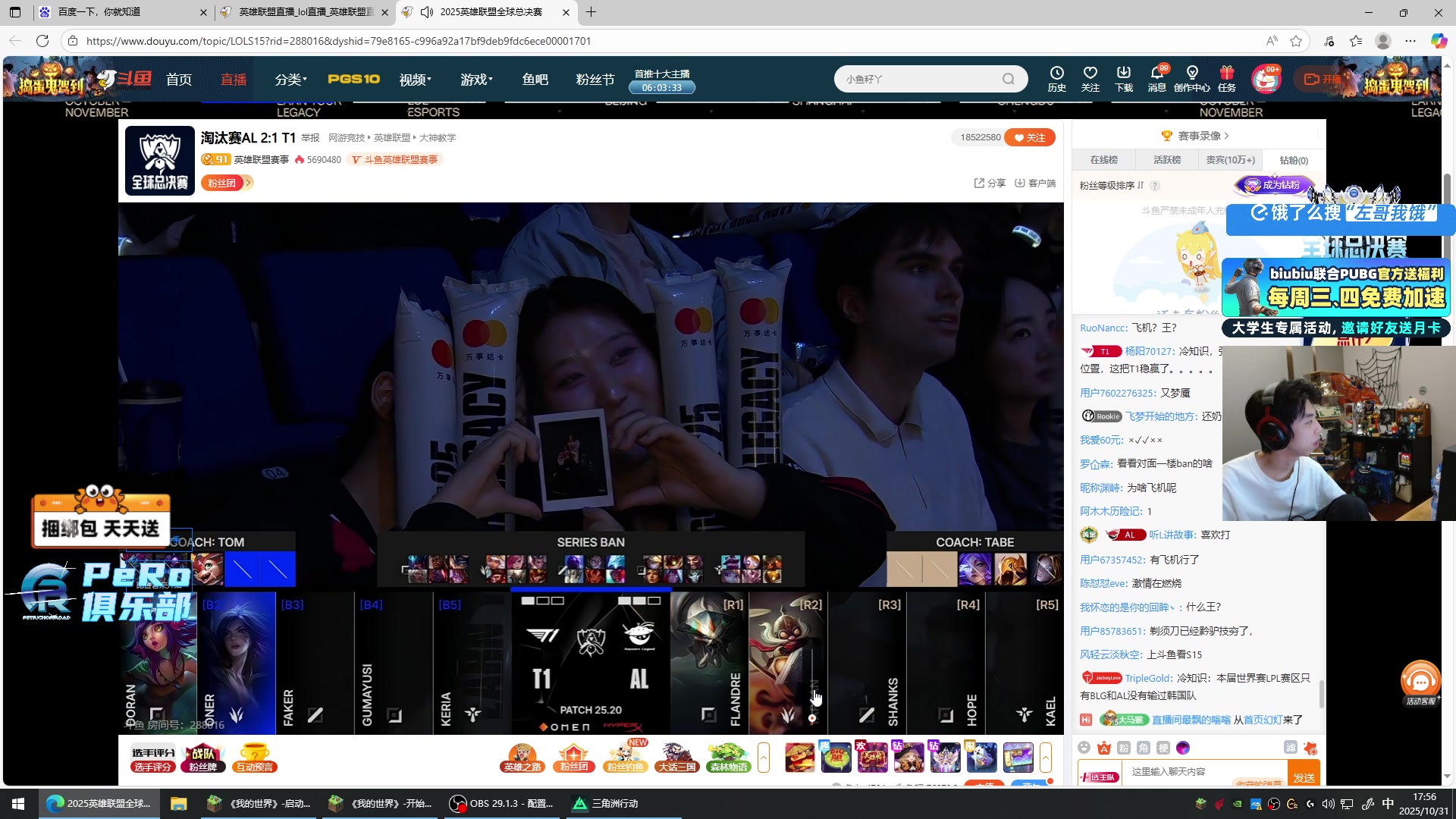Switch to the 活跃榜 tab

[x=1167, y=160]
